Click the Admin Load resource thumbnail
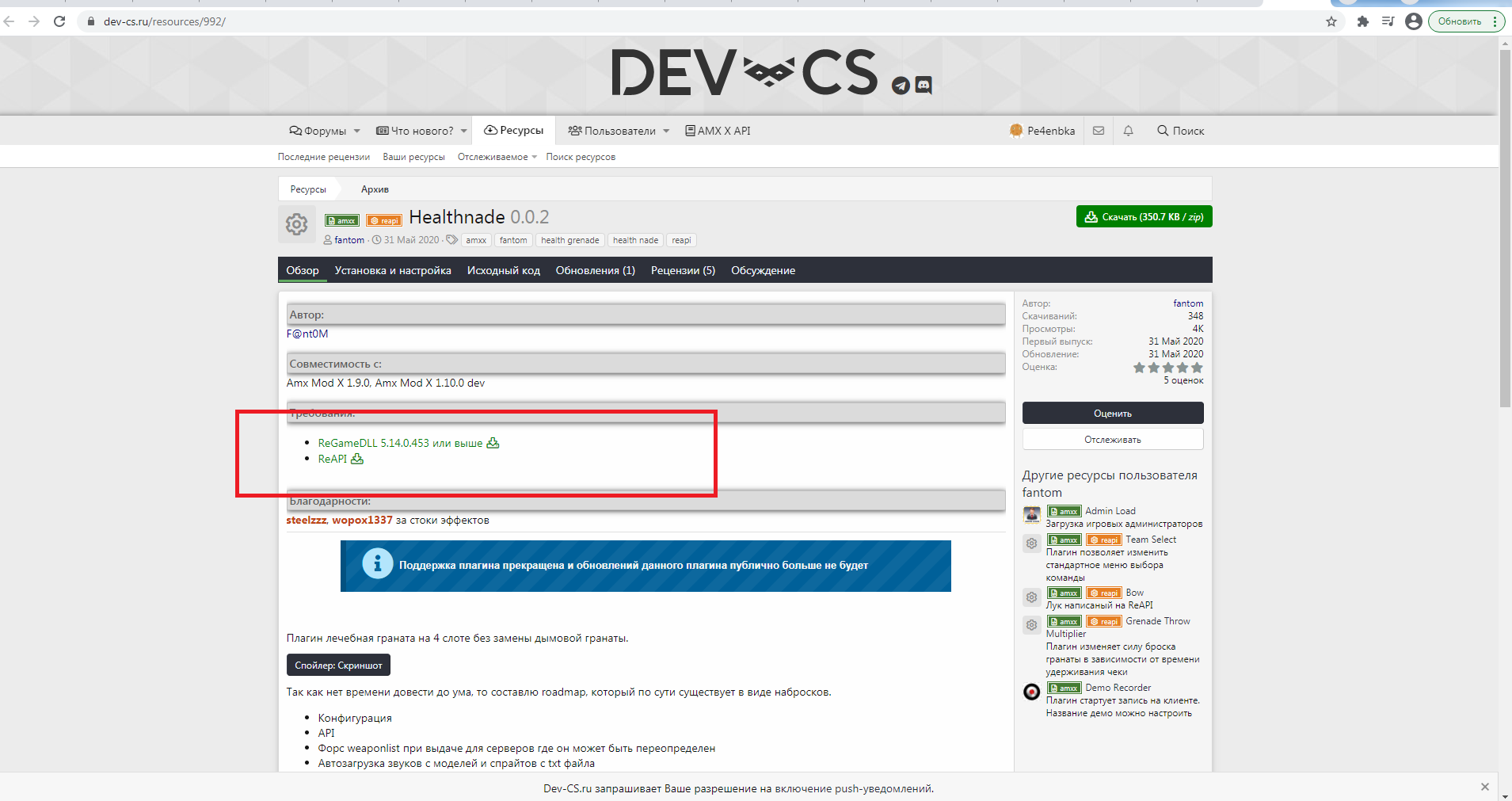The height and width of the screenshot is (801, 1512). [1032, 515]
